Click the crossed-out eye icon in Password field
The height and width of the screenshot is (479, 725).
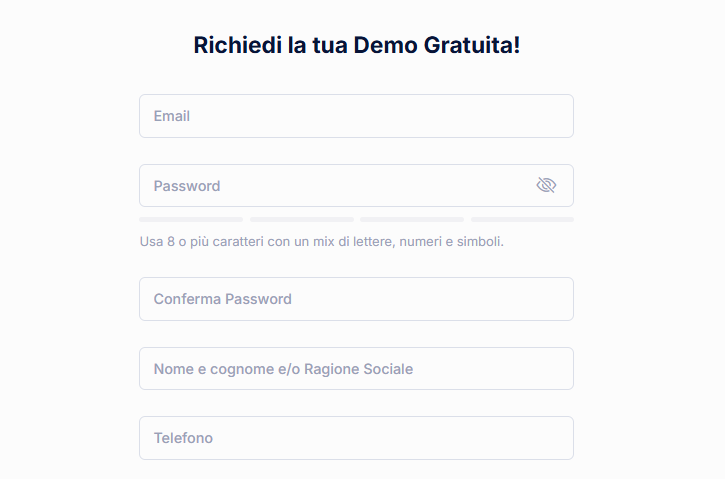point(546,185)
